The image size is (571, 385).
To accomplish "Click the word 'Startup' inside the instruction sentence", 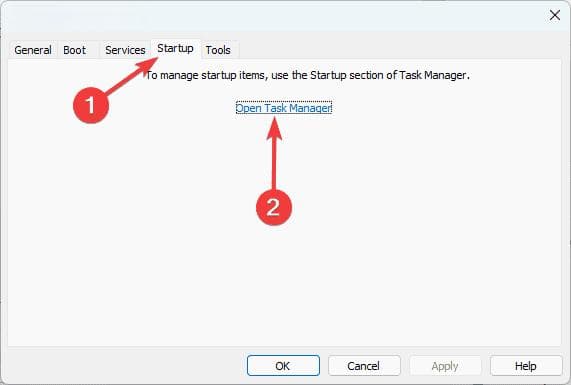I will (328, 75).
